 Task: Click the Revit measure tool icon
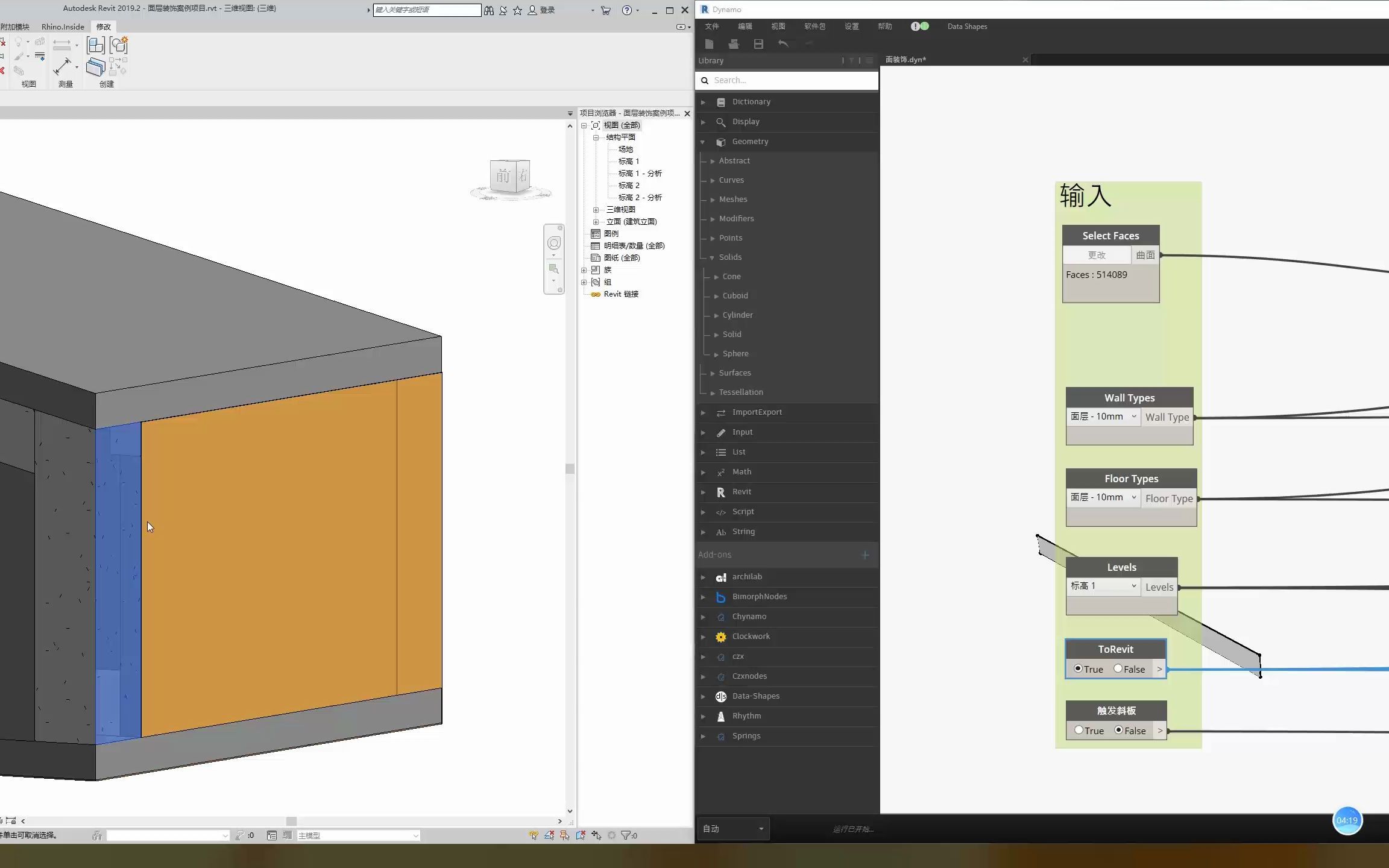pyautogui.click(x=63, y=66)
